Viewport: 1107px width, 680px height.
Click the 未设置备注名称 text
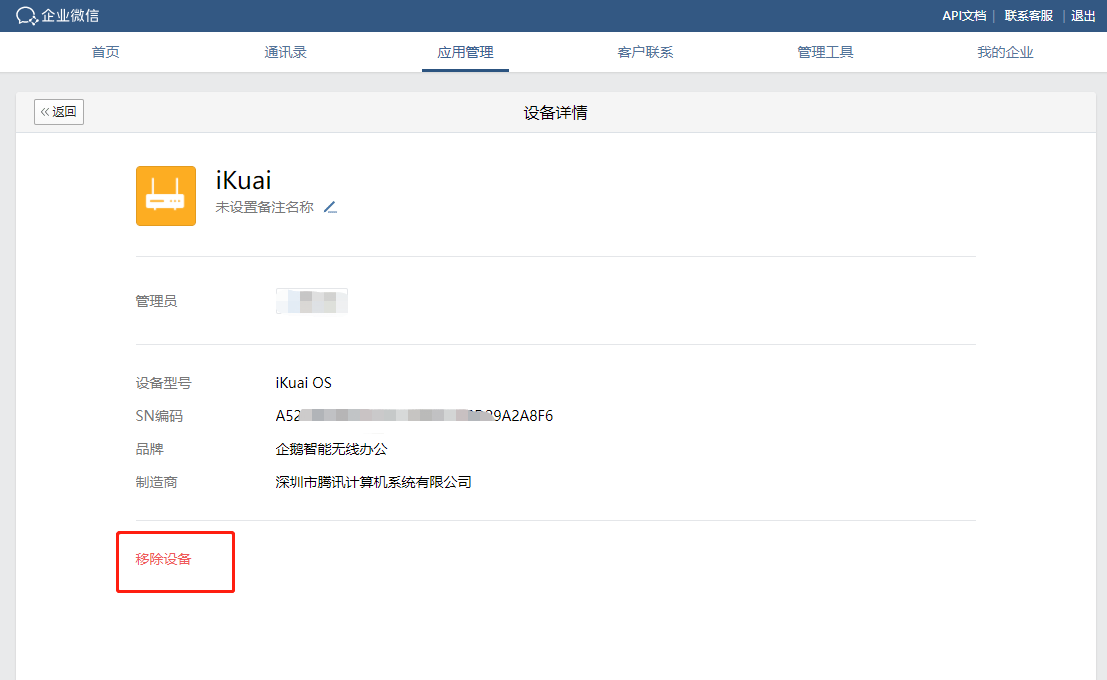(265, 207)
